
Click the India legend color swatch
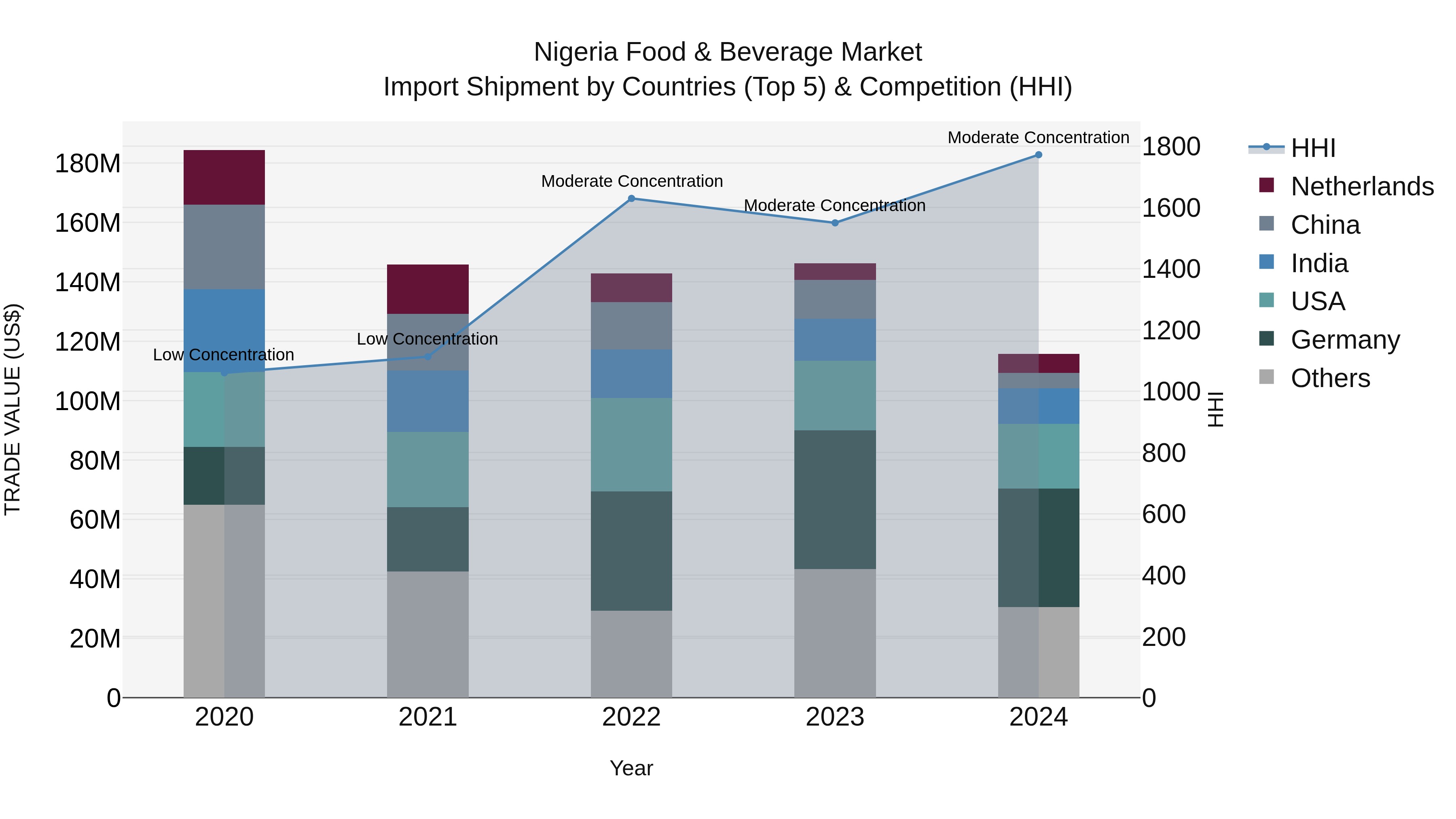coord(1267,262)
